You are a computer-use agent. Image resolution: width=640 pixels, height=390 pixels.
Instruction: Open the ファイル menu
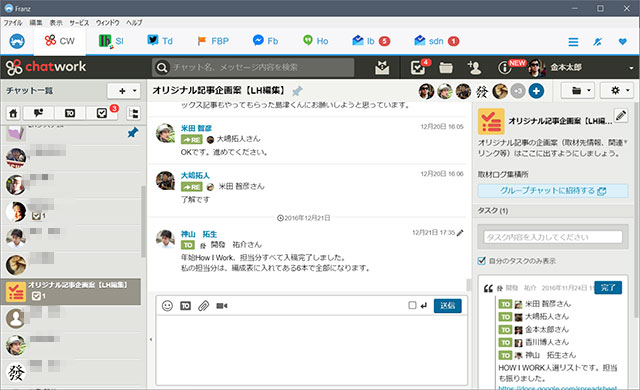(x=13, y=22)
